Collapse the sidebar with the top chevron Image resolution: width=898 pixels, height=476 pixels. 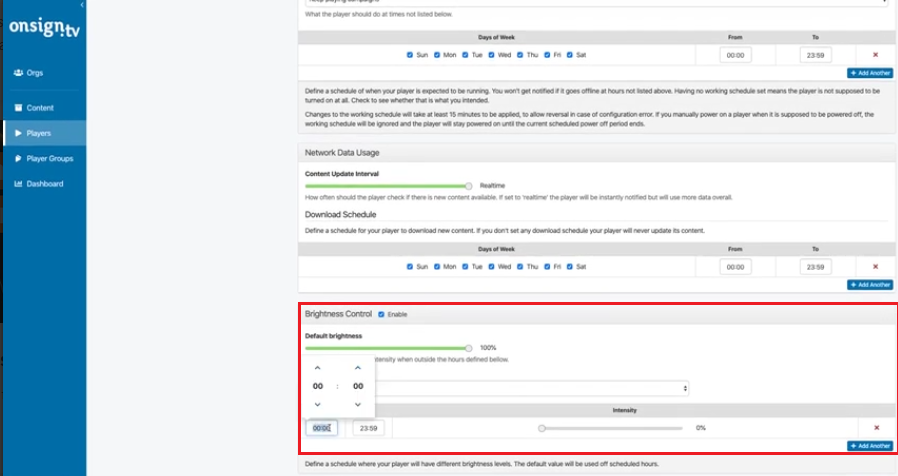point(82,5)
